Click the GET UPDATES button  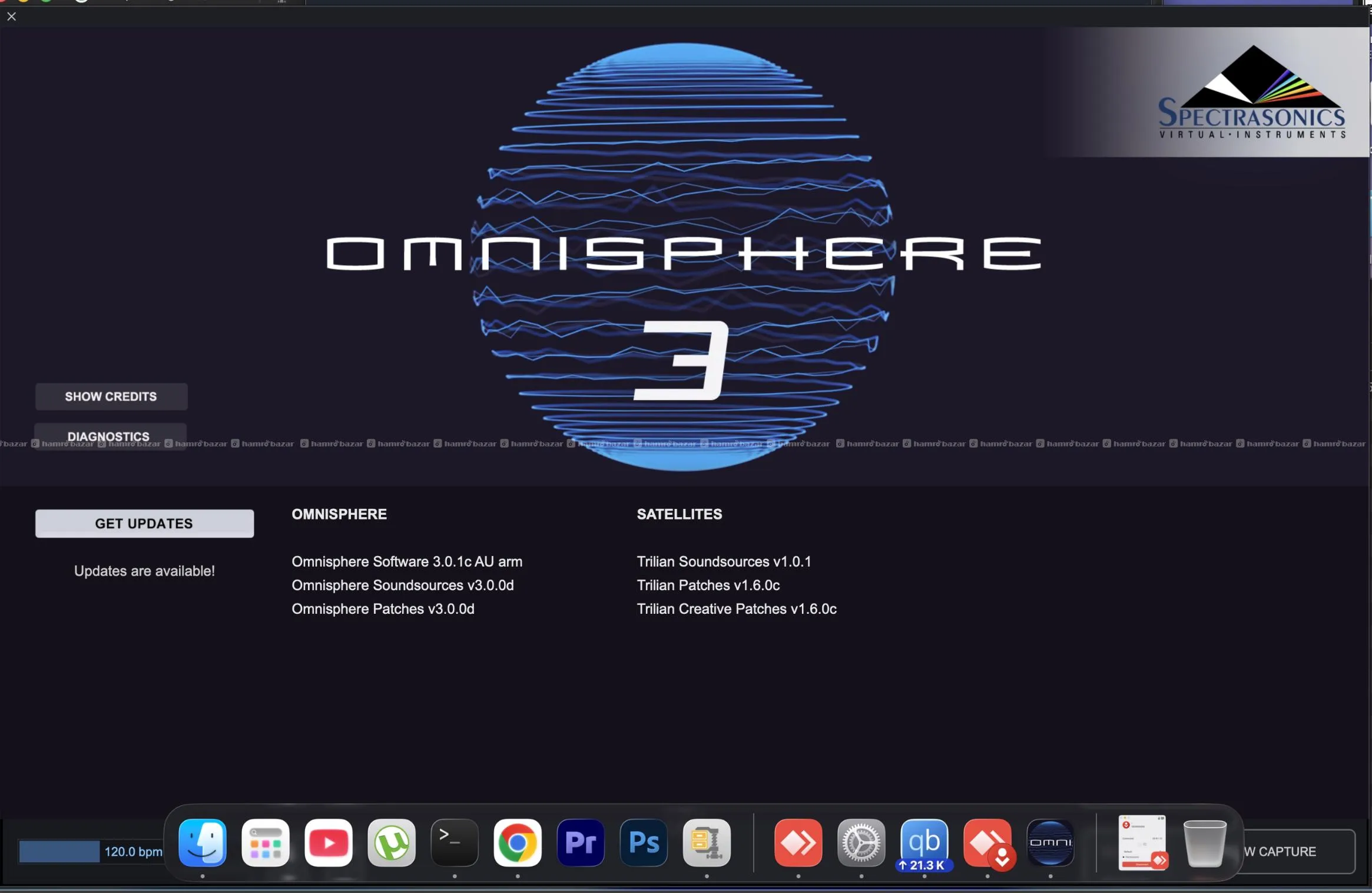144,523
